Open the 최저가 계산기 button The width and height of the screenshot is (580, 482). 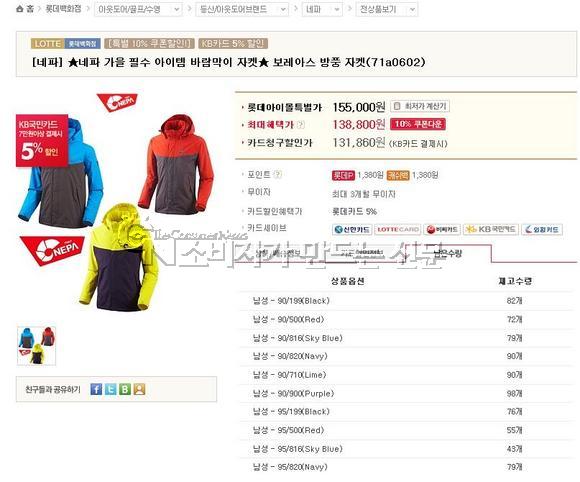point(420,107)
